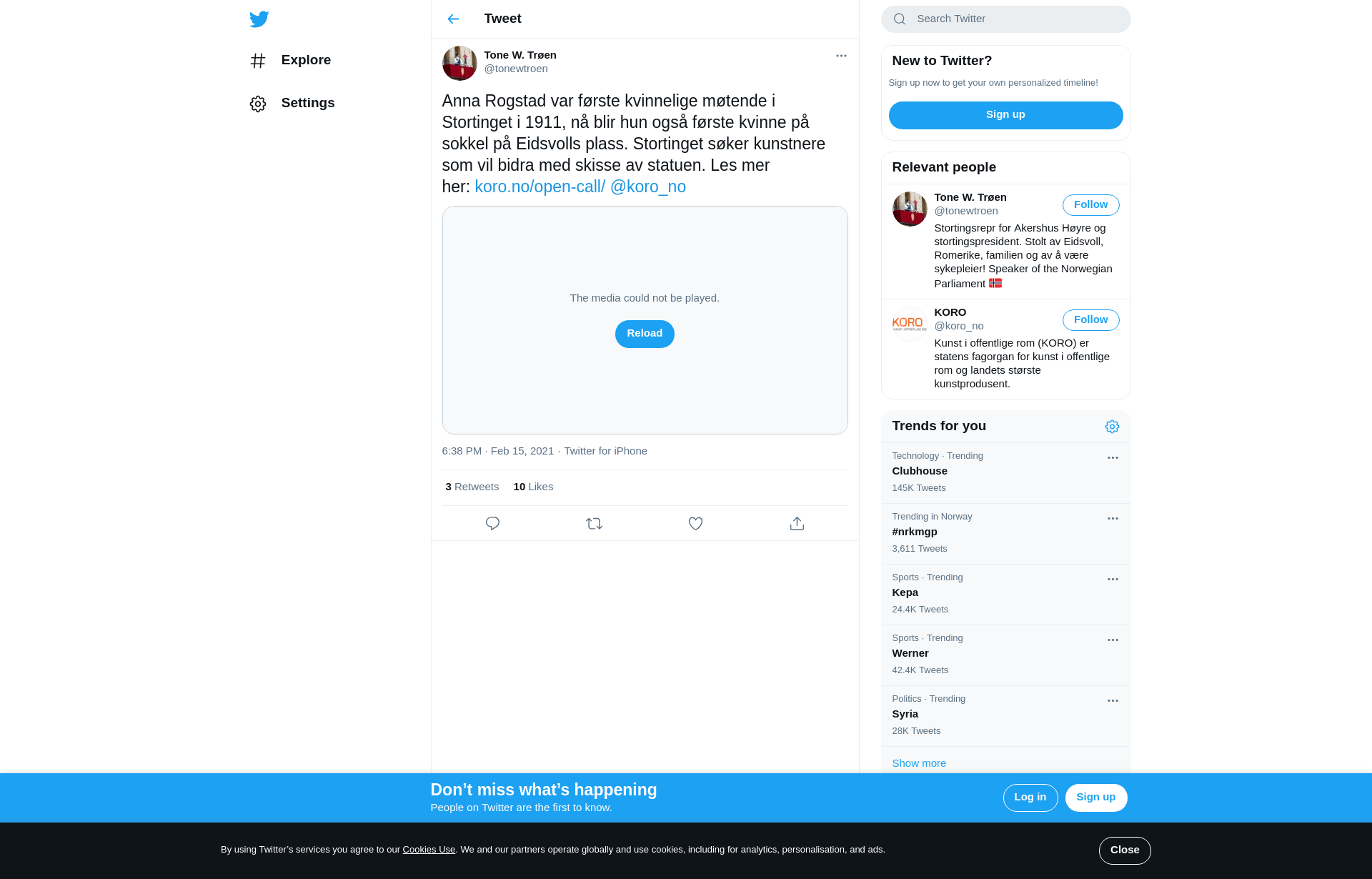
Task: Click the KORO profile avatar
Action: [x=910, y=324]
